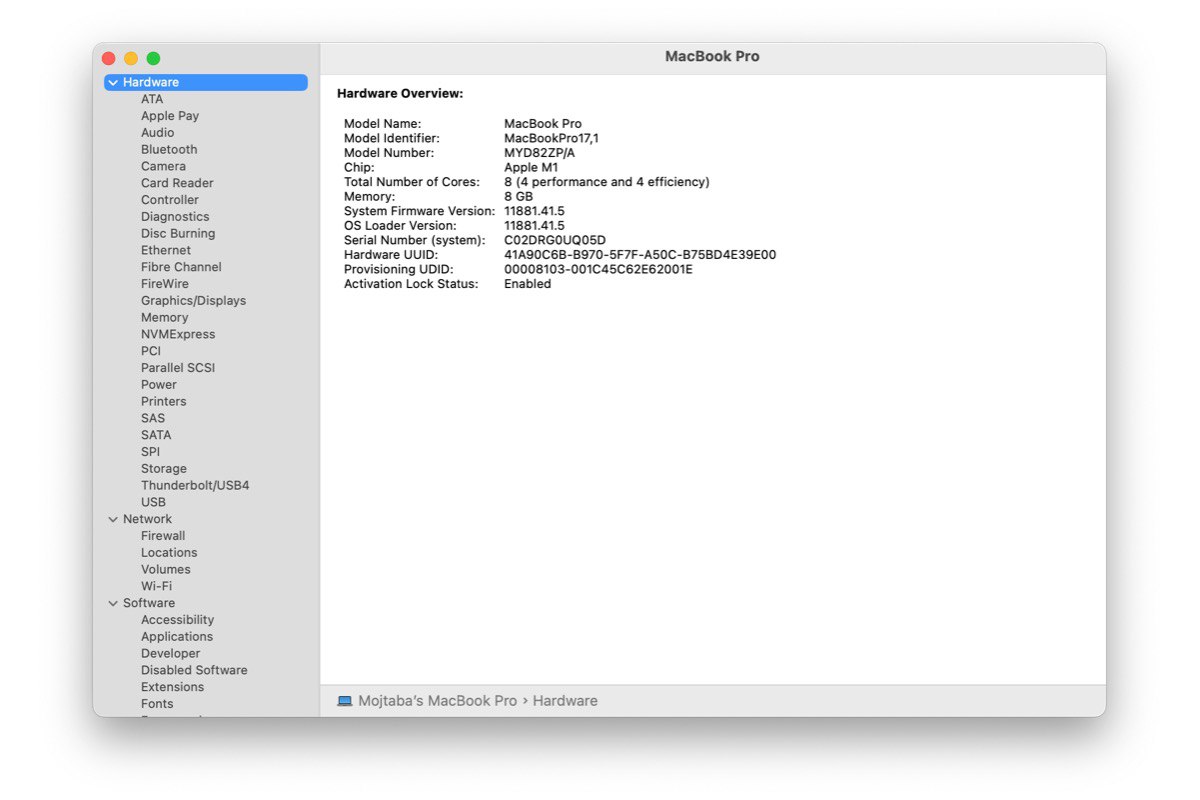
Task: Click the System Firmware Version value
Action: 534,211
